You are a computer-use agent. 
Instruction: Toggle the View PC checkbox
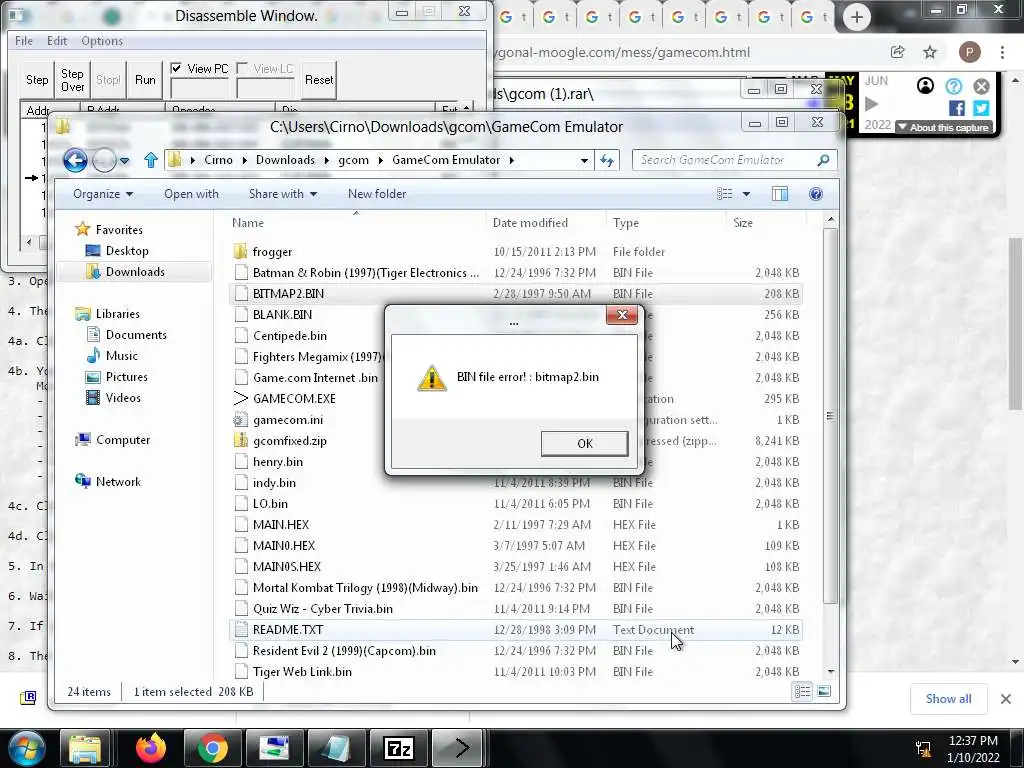click(x=176, y=68)
